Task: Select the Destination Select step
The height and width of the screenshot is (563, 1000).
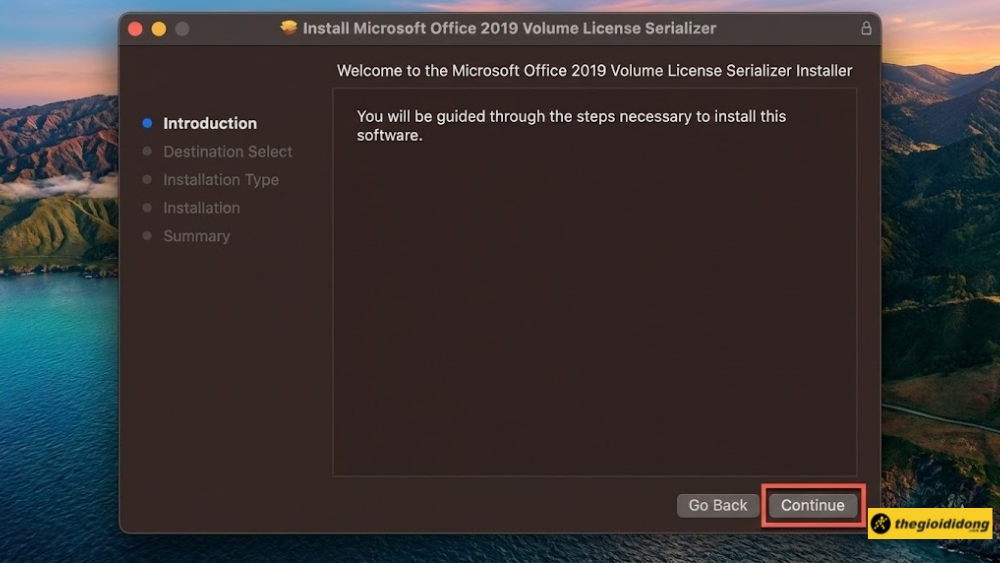Action: point(228,152)
